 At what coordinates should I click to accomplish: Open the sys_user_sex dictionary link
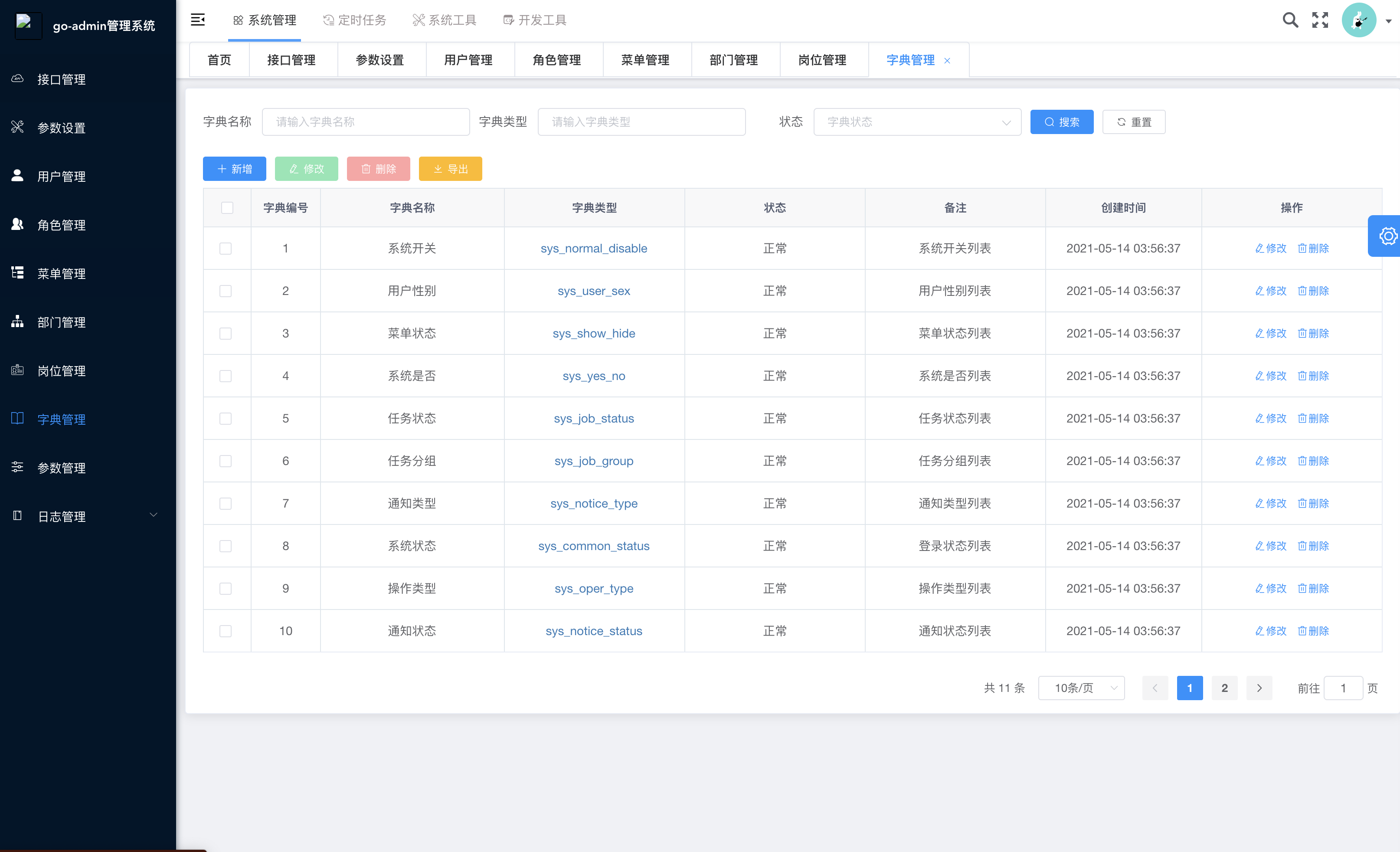[x=593, y=291]
